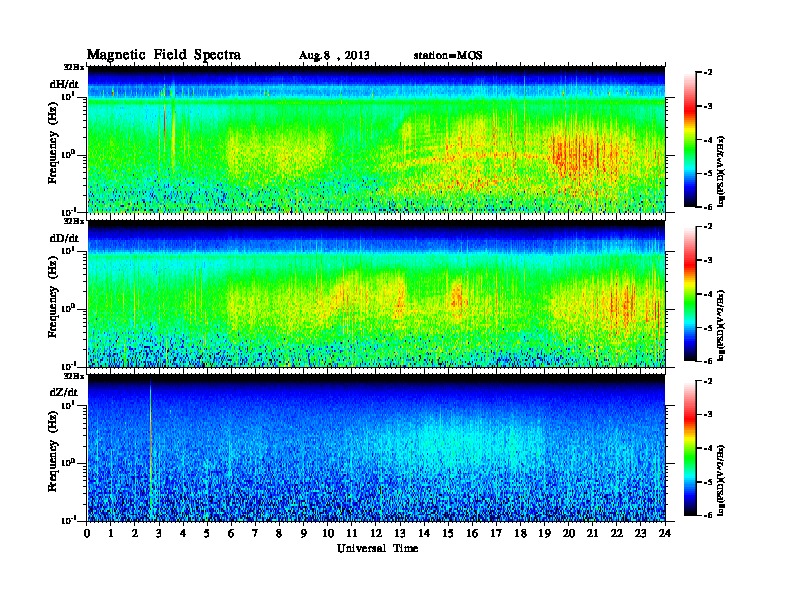Select the "dH/dt" panel label
The width and height of the screenshot is (792, 612).
(64, 84)
